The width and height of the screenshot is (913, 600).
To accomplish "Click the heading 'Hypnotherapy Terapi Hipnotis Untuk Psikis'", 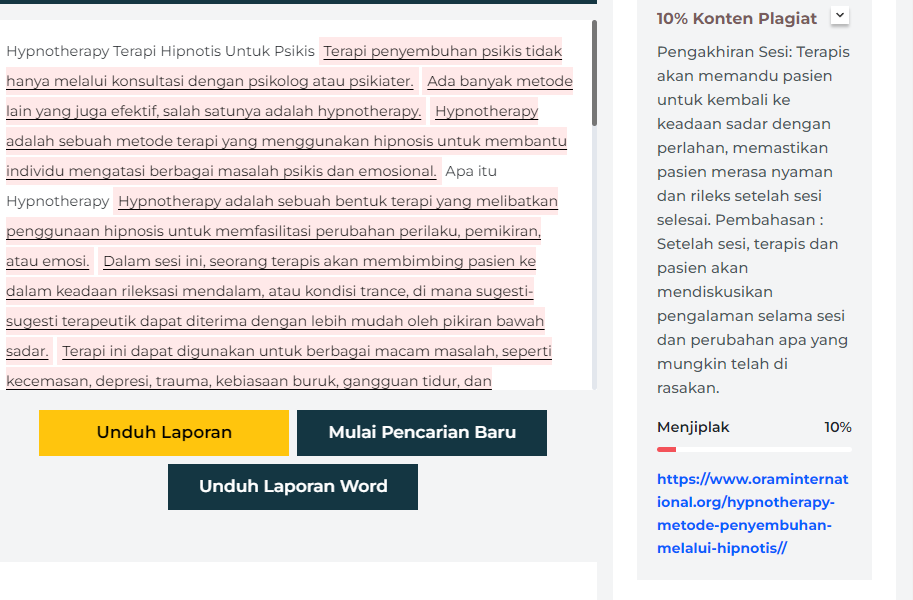I will click(x=160, y=51).
